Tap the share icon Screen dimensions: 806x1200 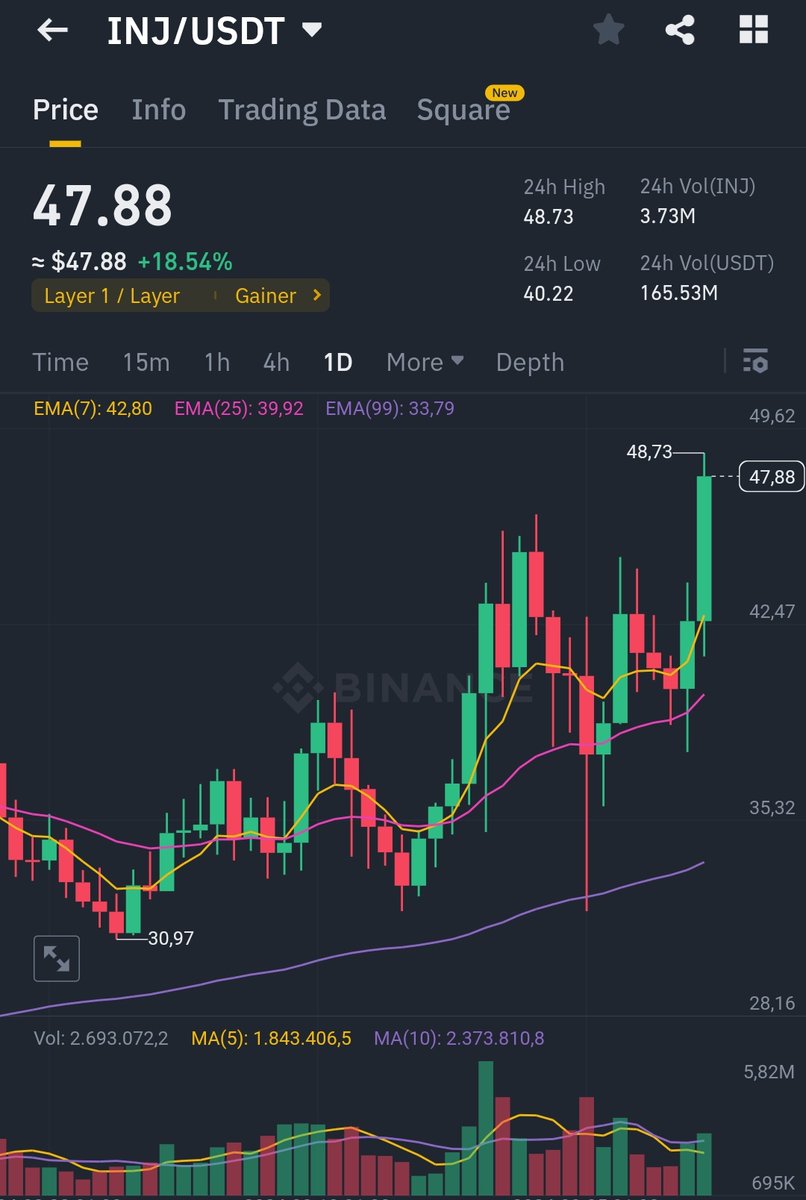(x=680, y=30)
